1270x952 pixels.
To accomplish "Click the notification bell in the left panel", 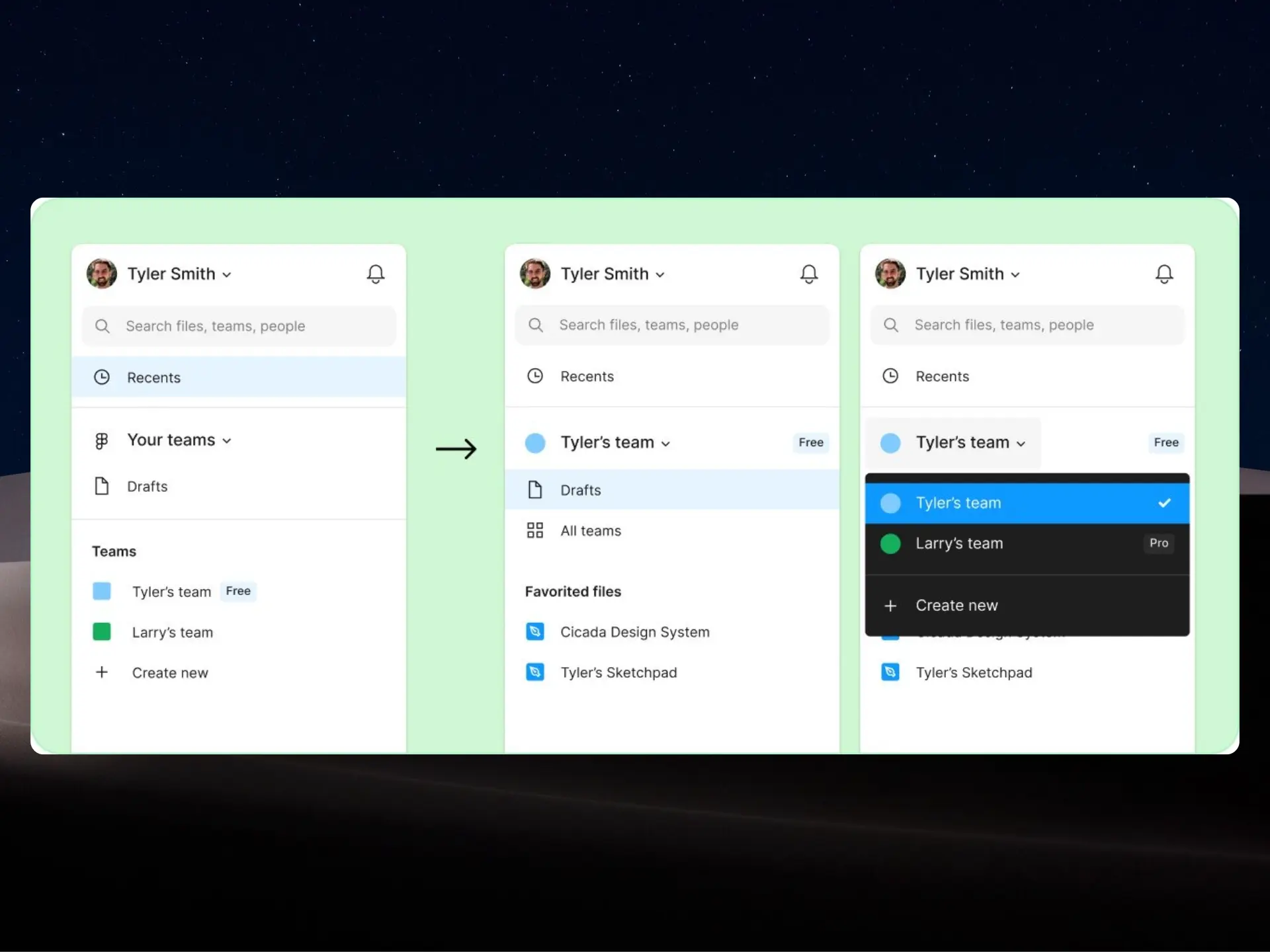I will pyautogui.click(x=376, y=274).
